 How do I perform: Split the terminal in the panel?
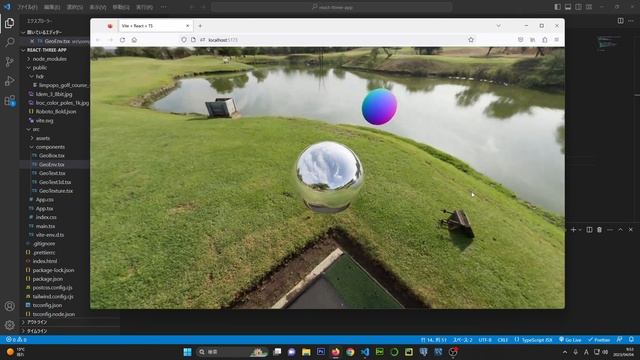tap(589, 230)
